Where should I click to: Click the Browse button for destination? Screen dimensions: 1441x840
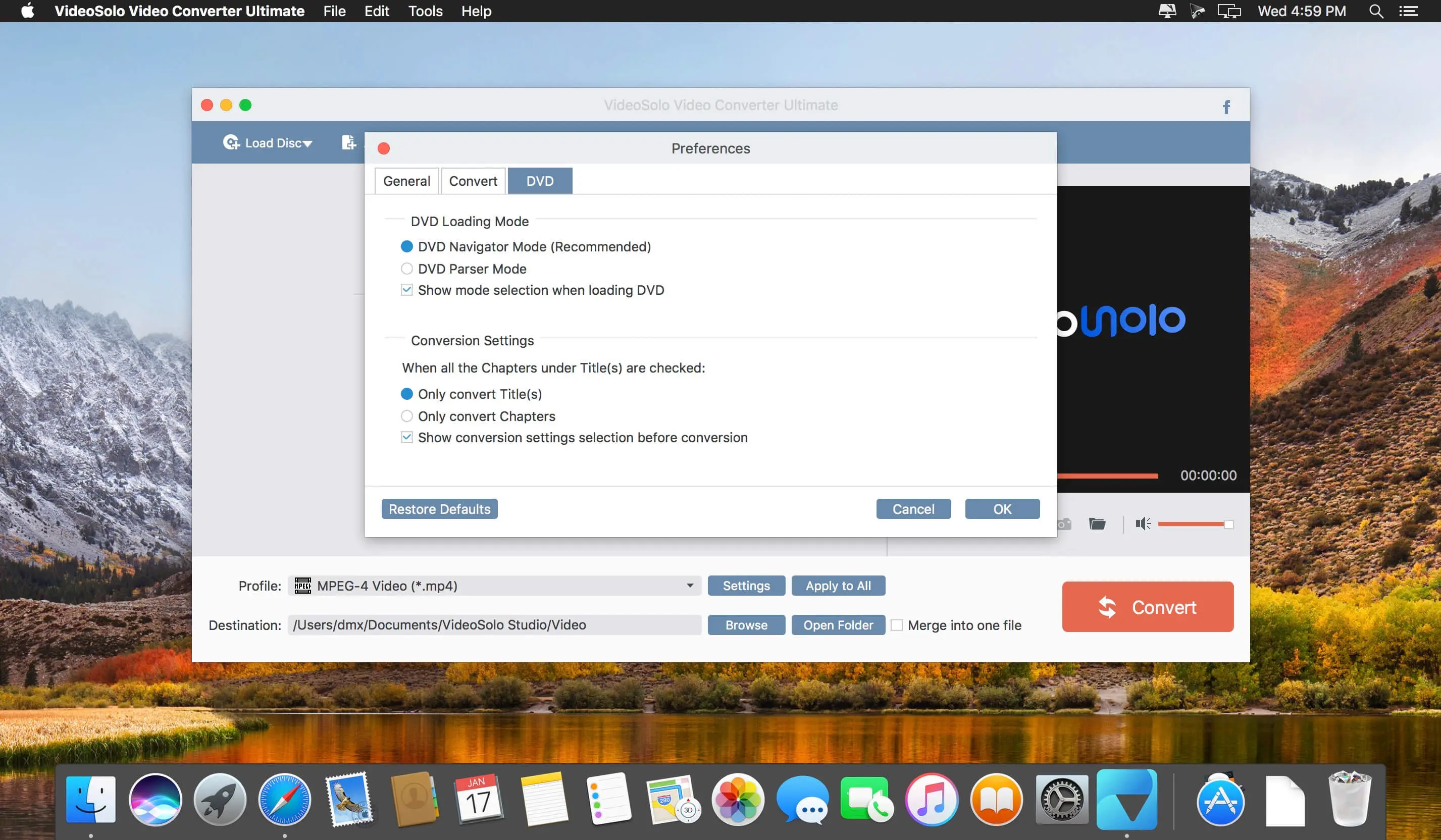pyautogui.click(x=746, y=624)
